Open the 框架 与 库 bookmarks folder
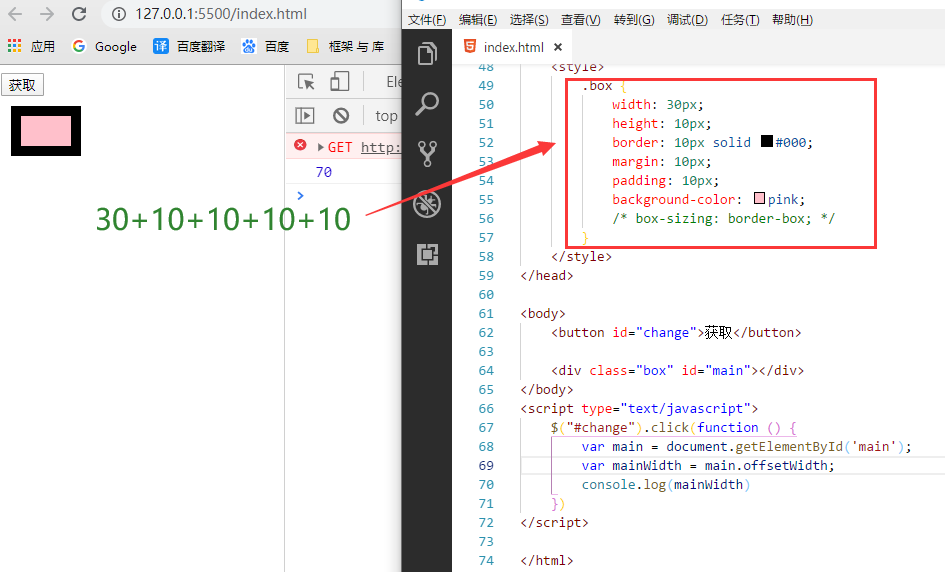The width and height of the screenshot is (945, 572). pos(345,46)
